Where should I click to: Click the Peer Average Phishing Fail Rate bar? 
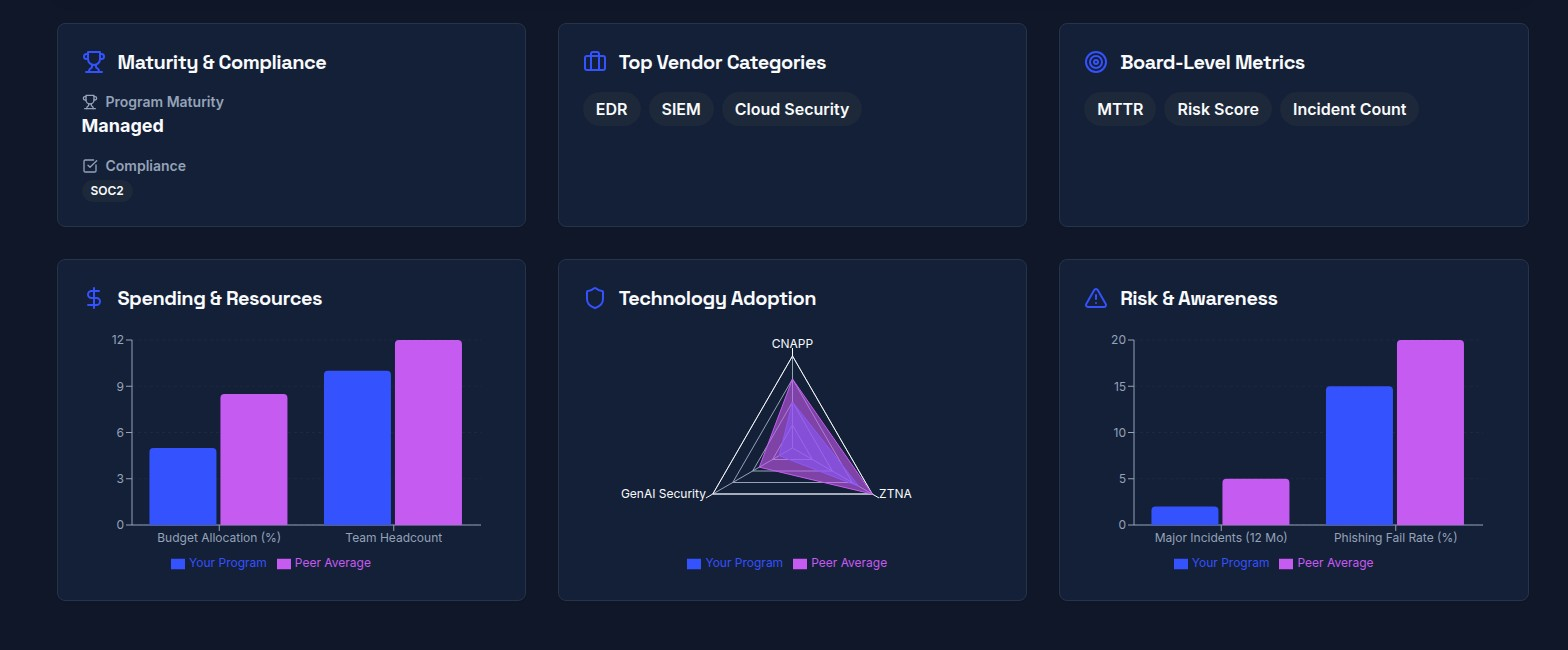tap(1430, 432)
